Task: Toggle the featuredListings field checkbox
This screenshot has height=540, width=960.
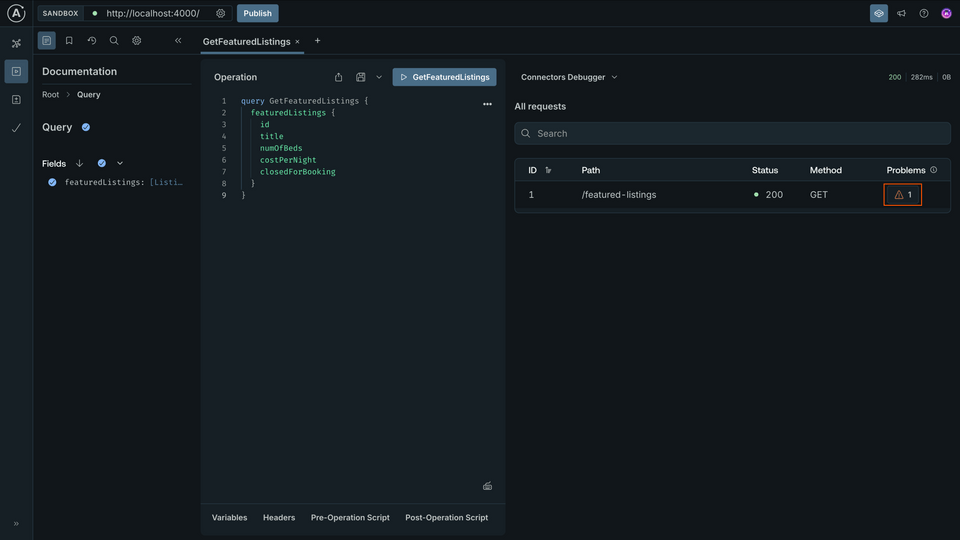Action: tap(52, 182)
